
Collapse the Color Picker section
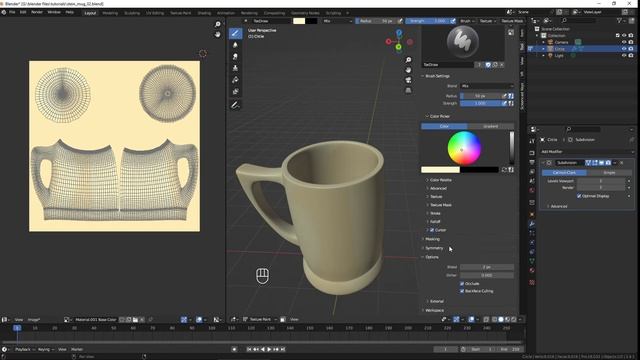(x=439, y=116)
